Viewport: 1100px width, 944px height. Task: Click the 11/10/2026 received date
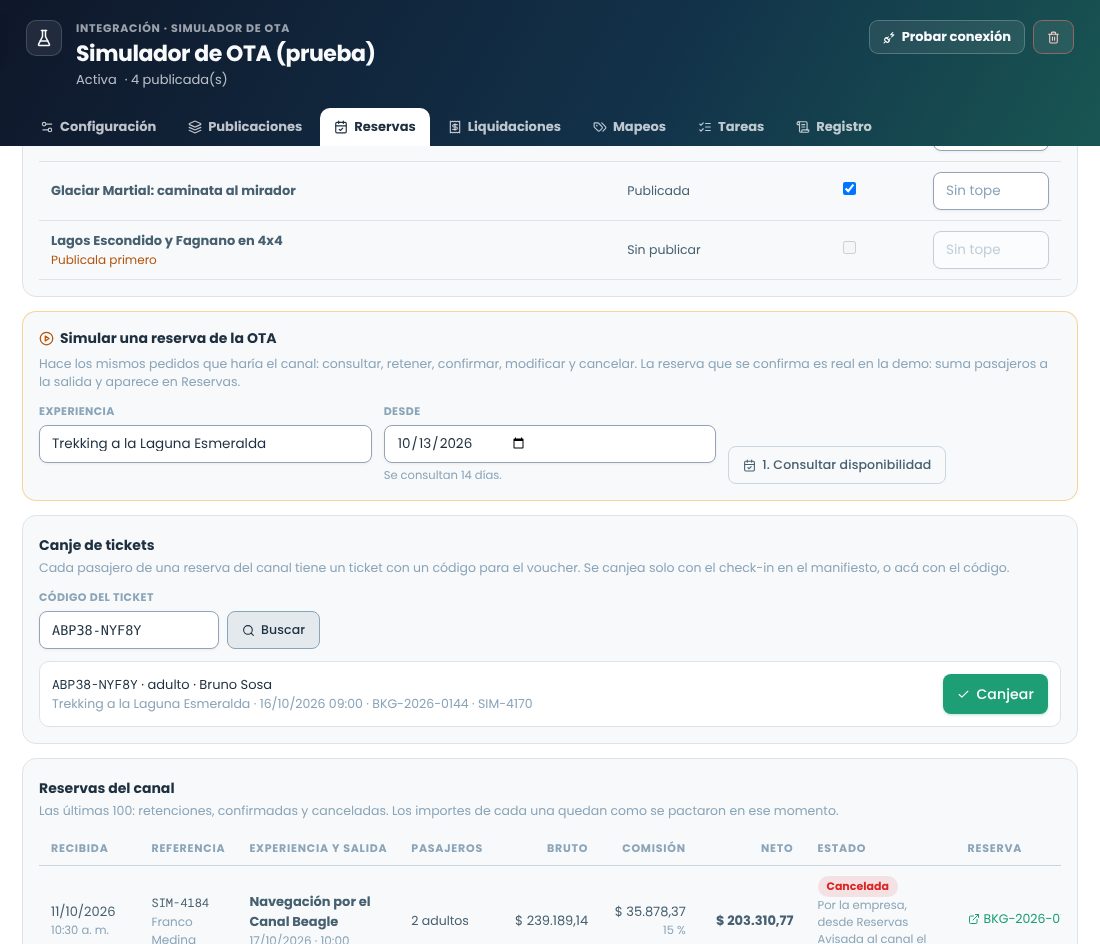pos(83,911)
